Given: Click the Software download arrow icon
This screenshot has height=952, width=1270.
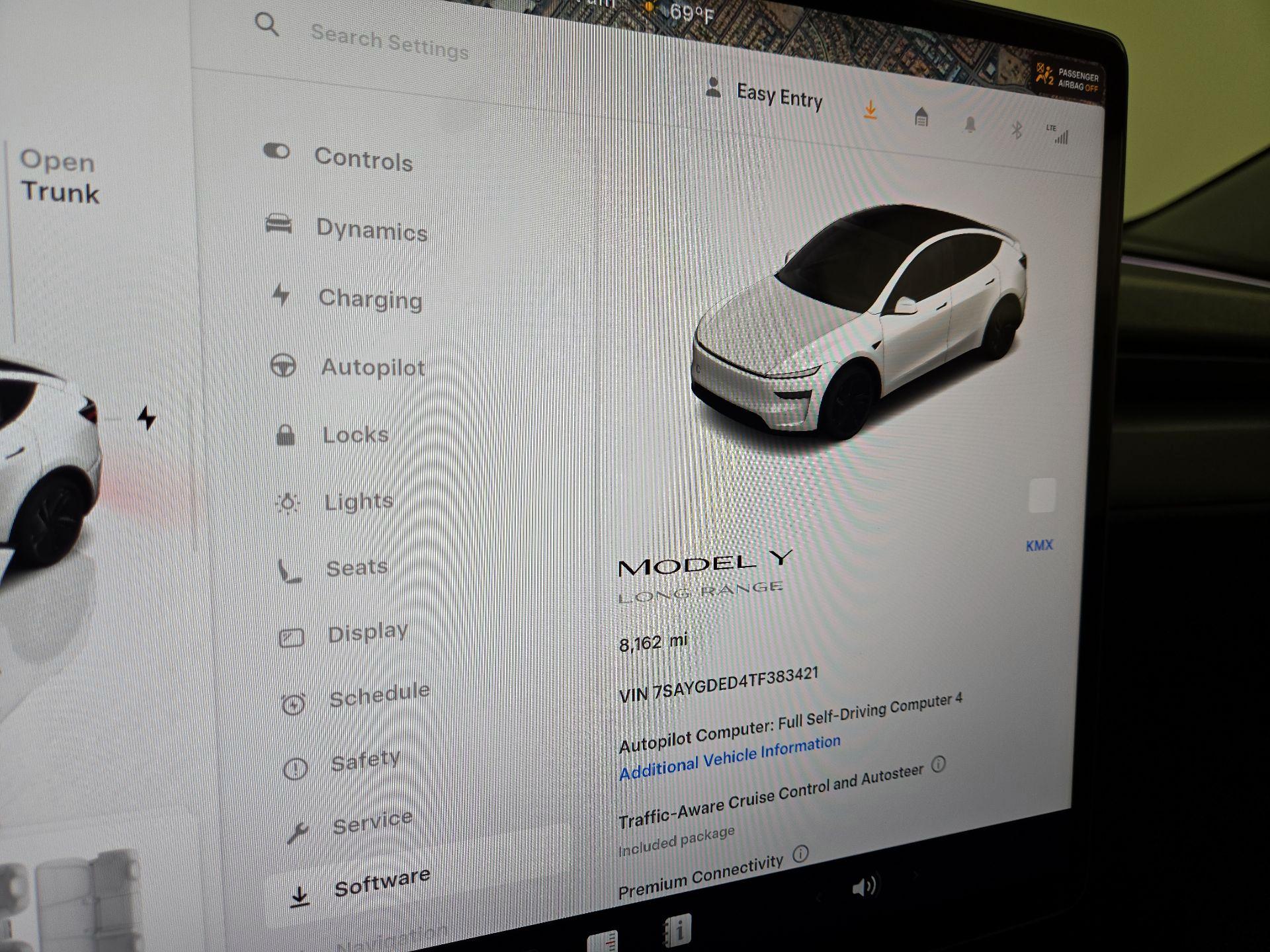Looking at the screenshot, I should (x=300, y=896).
